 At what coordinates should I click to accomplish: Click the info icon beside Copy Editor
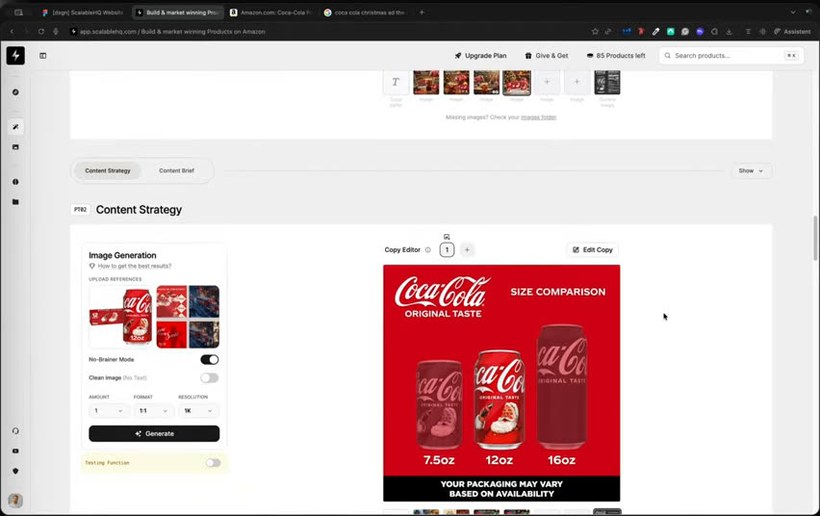[x=428, y=250]
